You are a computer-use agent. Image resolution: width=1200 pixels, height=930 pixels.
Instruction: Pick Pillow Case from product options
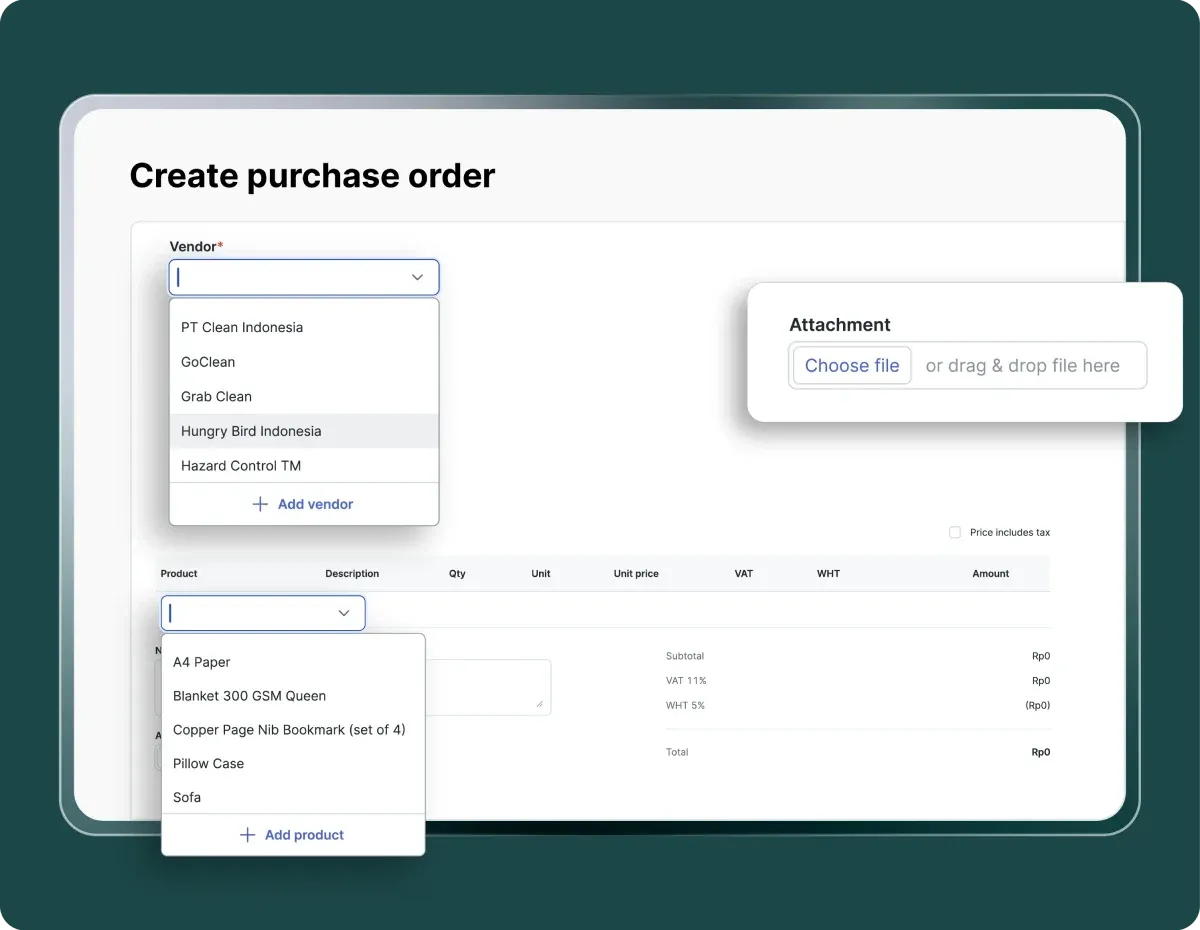pyautogui.click(x=208, y=764)
